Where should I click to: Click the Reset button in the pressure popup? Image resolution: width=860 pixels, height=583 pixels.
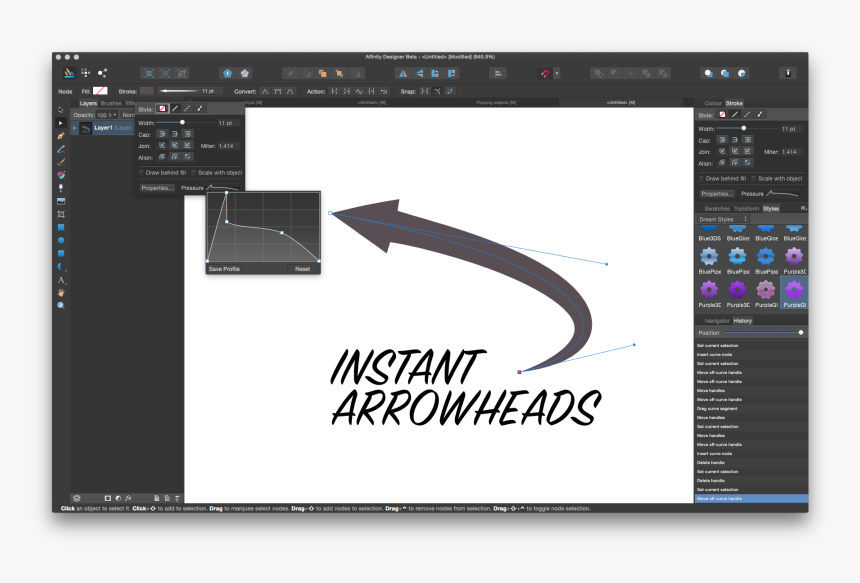[x=302, y=268]
